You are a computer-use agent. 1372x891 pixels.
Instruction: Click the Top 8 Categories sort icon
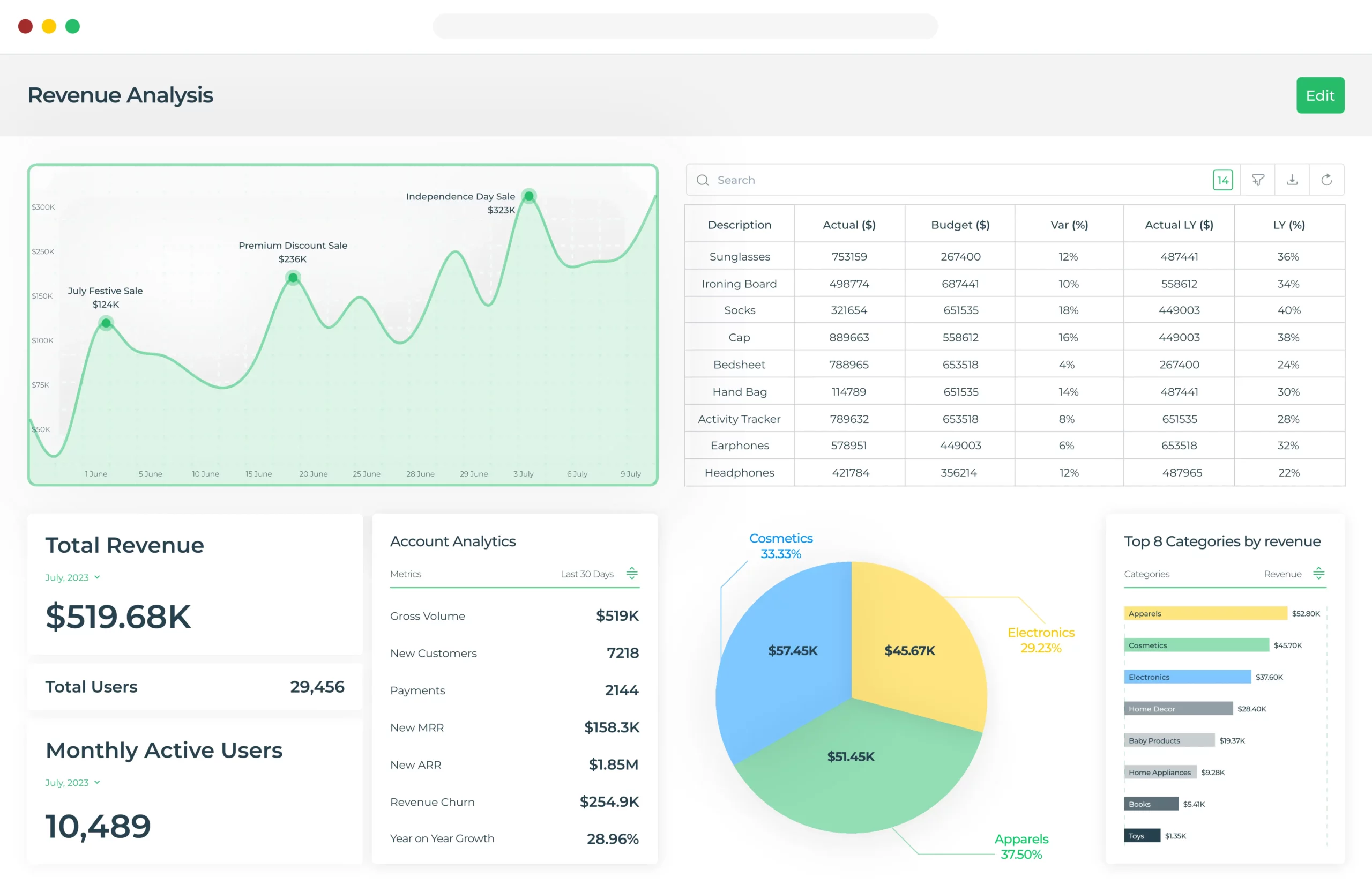pos(1318,573)
